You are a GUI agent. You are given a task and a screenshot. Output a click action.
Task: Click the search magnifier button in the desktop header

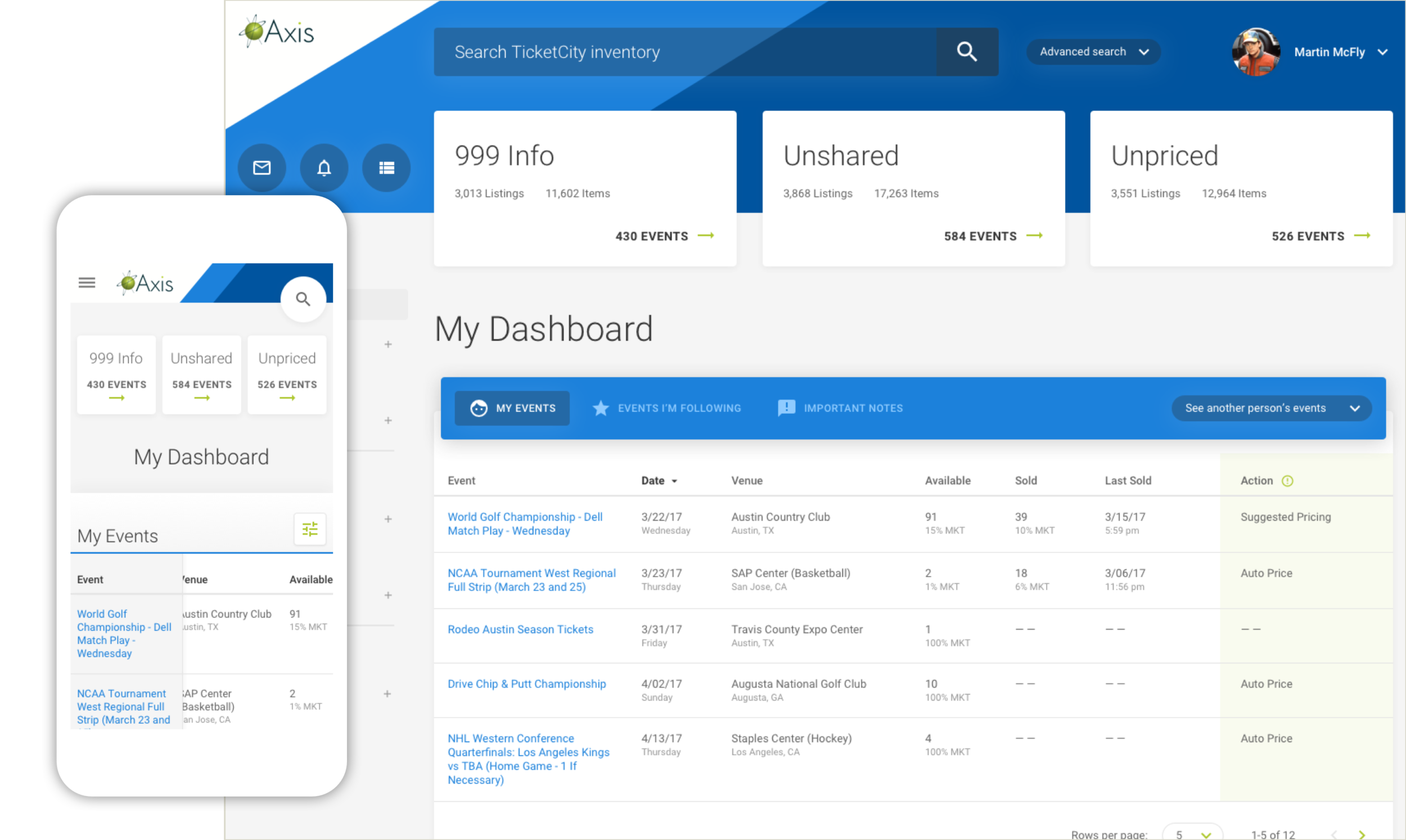(967, 52)
